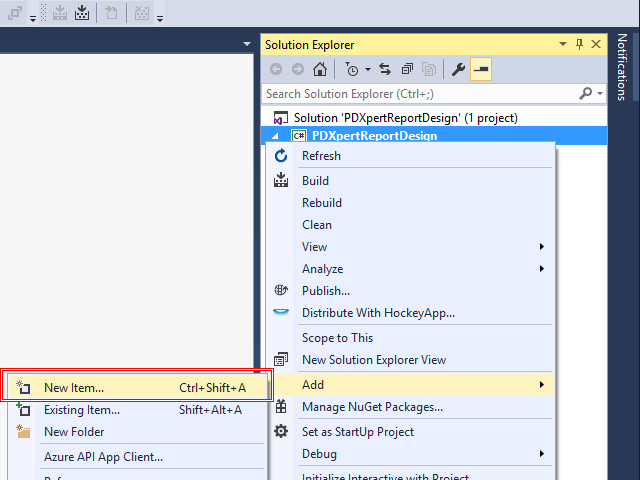Click the Back arrow in Solution Explorer
Image resolution: width=640 pixels, height=480 pixels.
point(276,69)
